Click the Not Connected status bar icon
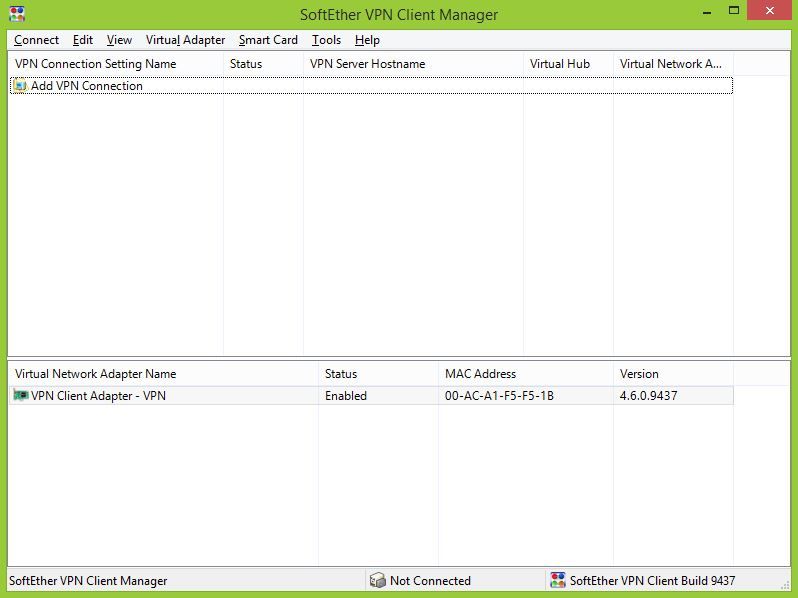Screen dimensions: 798x598 coord(377,581)
